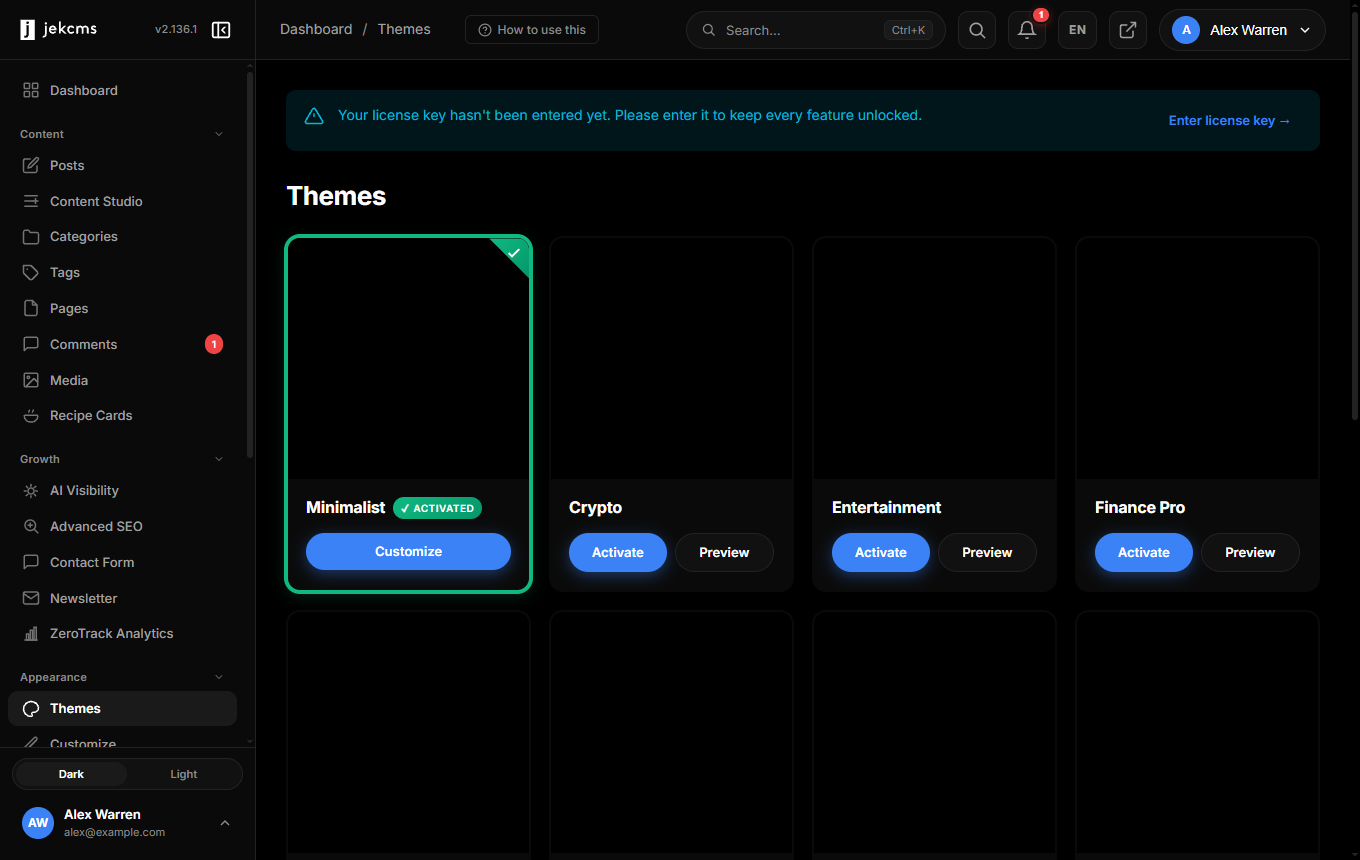Switch to Light mode
The width and height of the screenshot is (1360, 860).
tap(184, 774)
